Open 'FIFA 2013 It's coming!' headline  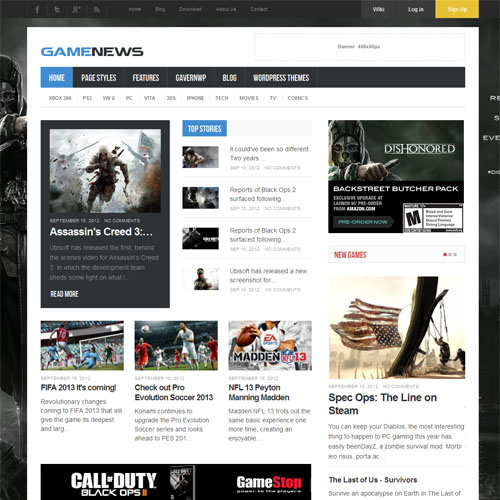78,388
